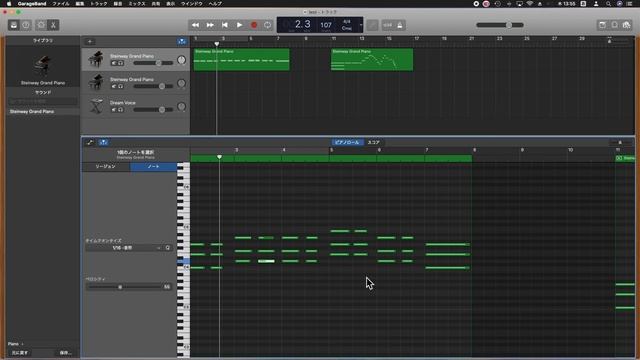Adjust the master volume slider

click(x=500, y=25)
